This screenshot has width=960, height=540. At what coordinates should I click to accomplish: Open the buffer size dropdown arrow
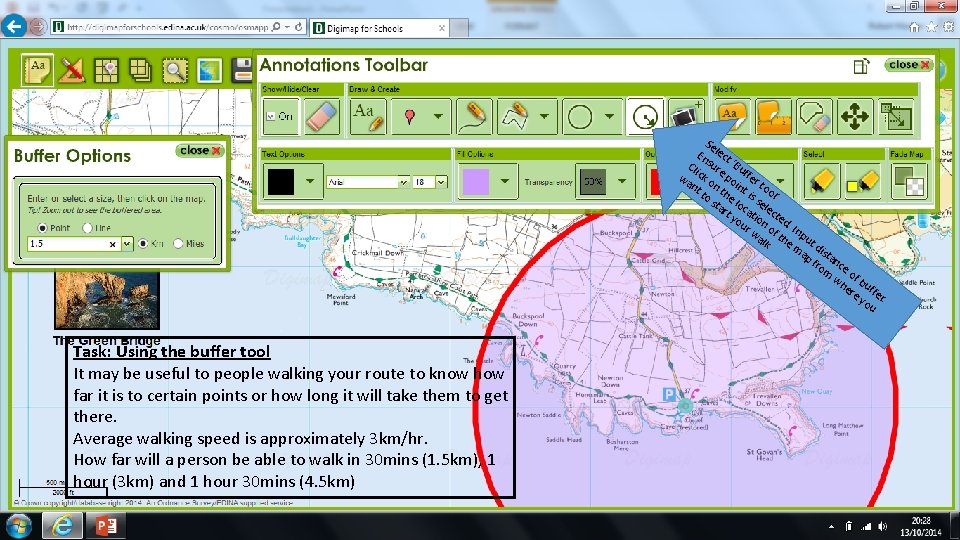pos(127,244)
